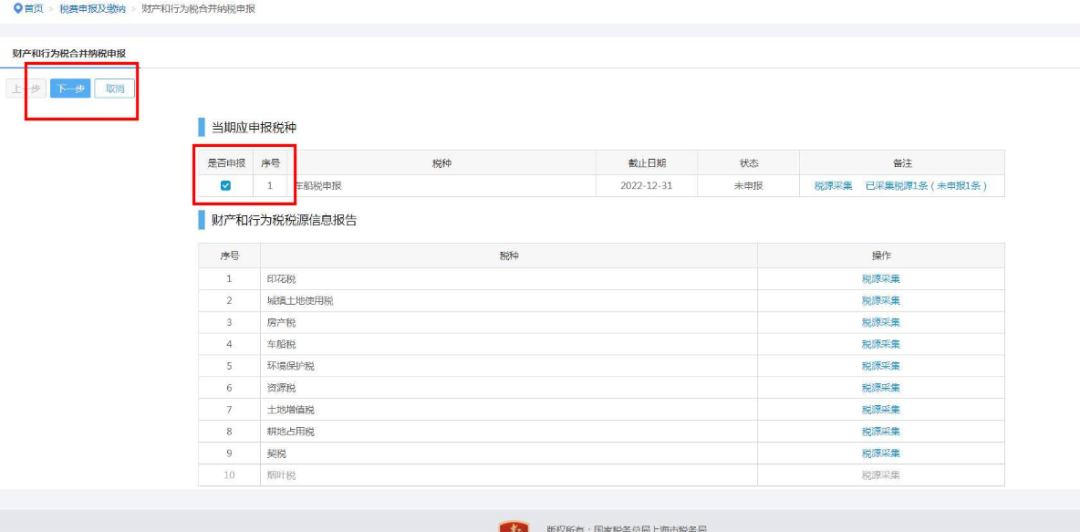Open 税源采集 for 资源税
This screenshot has height=532, width=1080.
881,388
